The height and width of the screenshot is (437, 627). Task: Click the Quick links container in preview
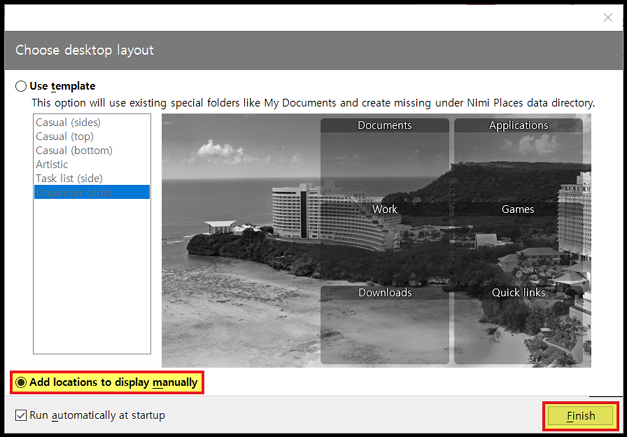pyautogui.click(x=518, y=325)
